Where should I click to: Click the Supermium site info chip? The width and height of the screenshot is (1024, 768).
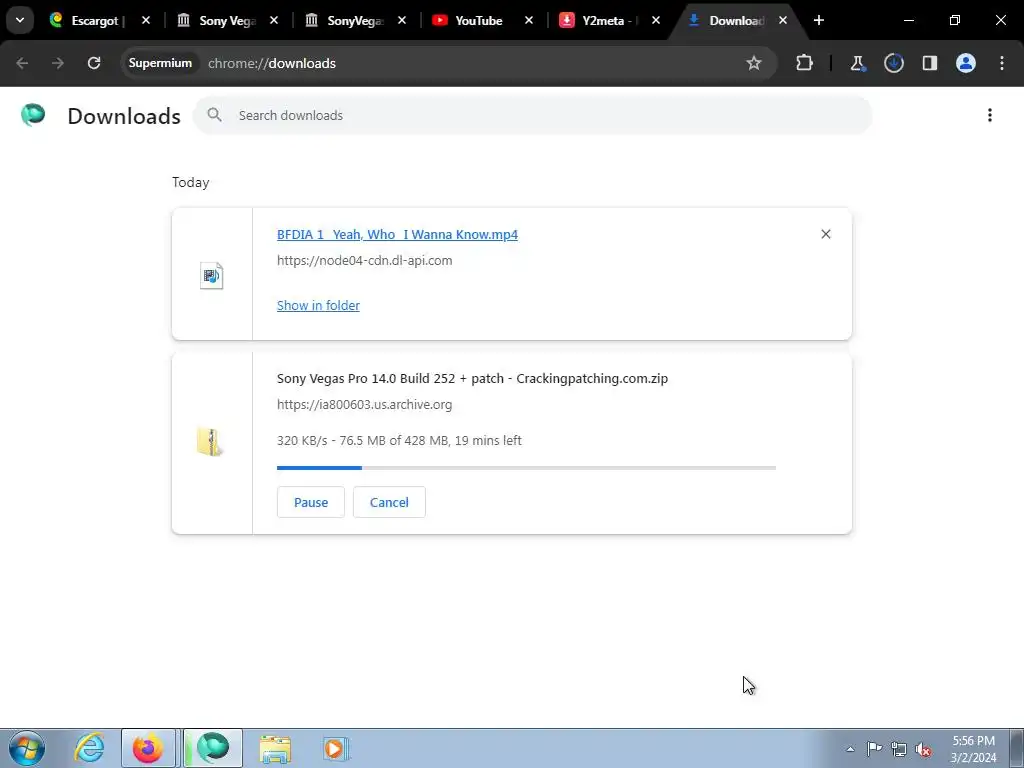(x=160, y=63)
